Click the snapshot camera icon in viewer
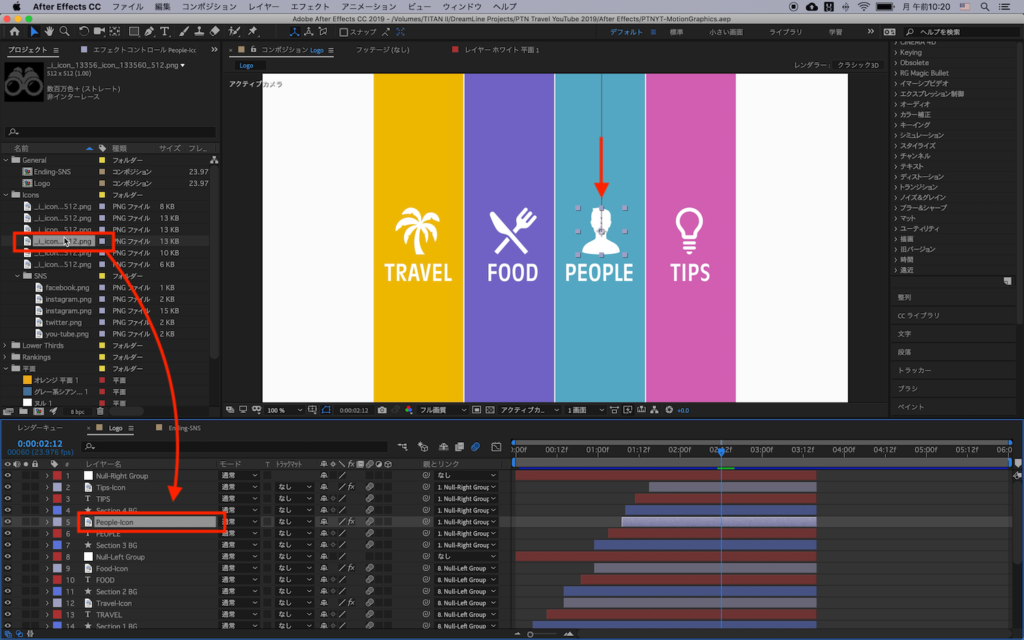The width and height of the screenshot is (1024, 640). coord(382,410)
